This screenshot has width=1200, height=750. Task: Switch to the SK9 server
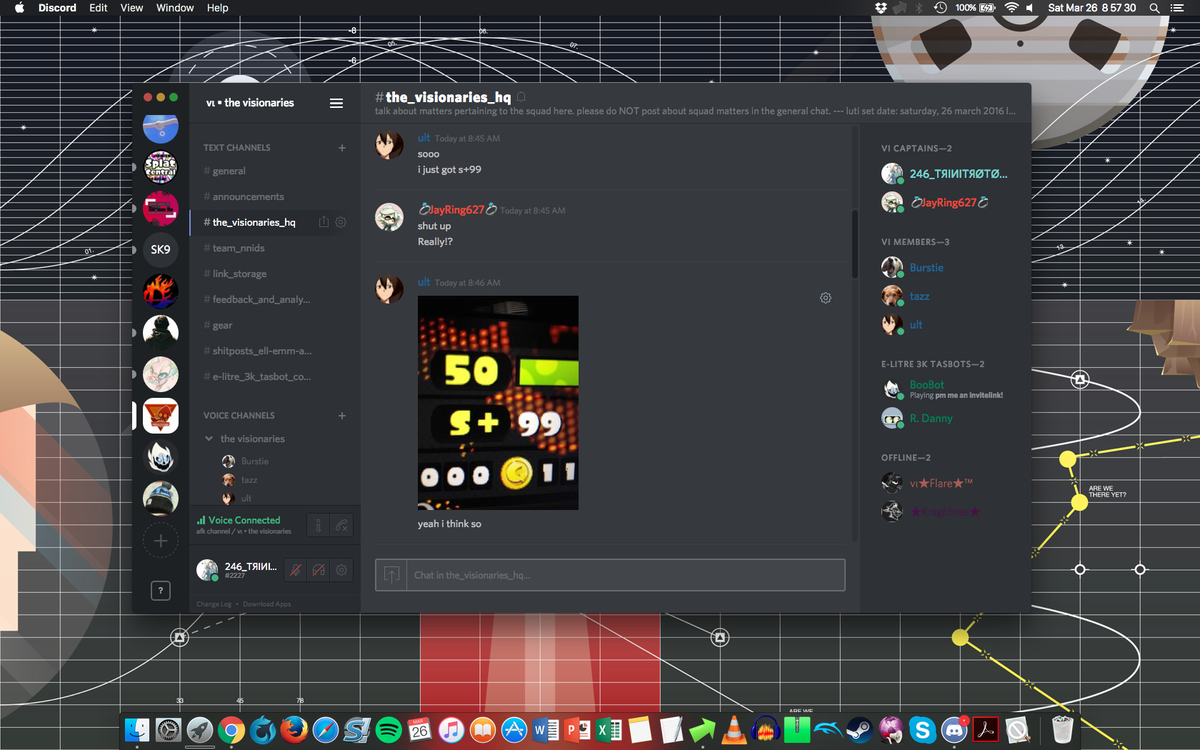point(161,249)
